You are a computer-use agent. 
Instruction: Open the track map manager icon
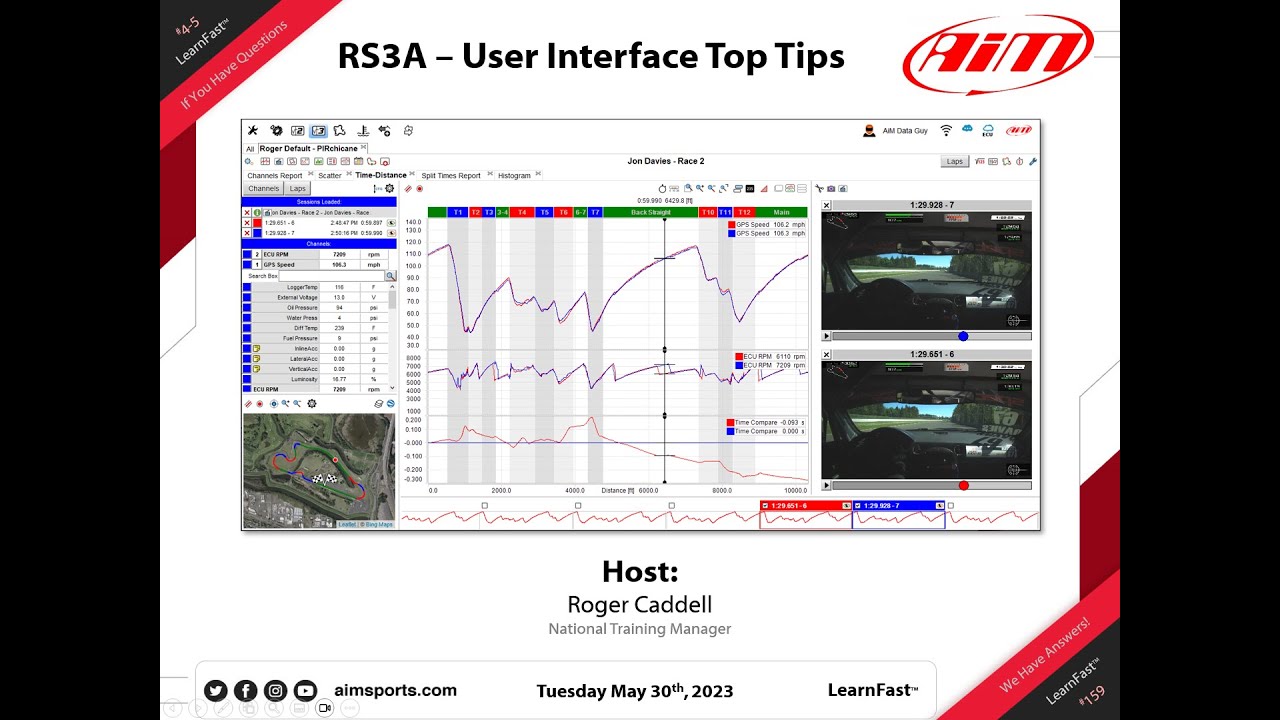pyautogui.click(x=339, y=131)
